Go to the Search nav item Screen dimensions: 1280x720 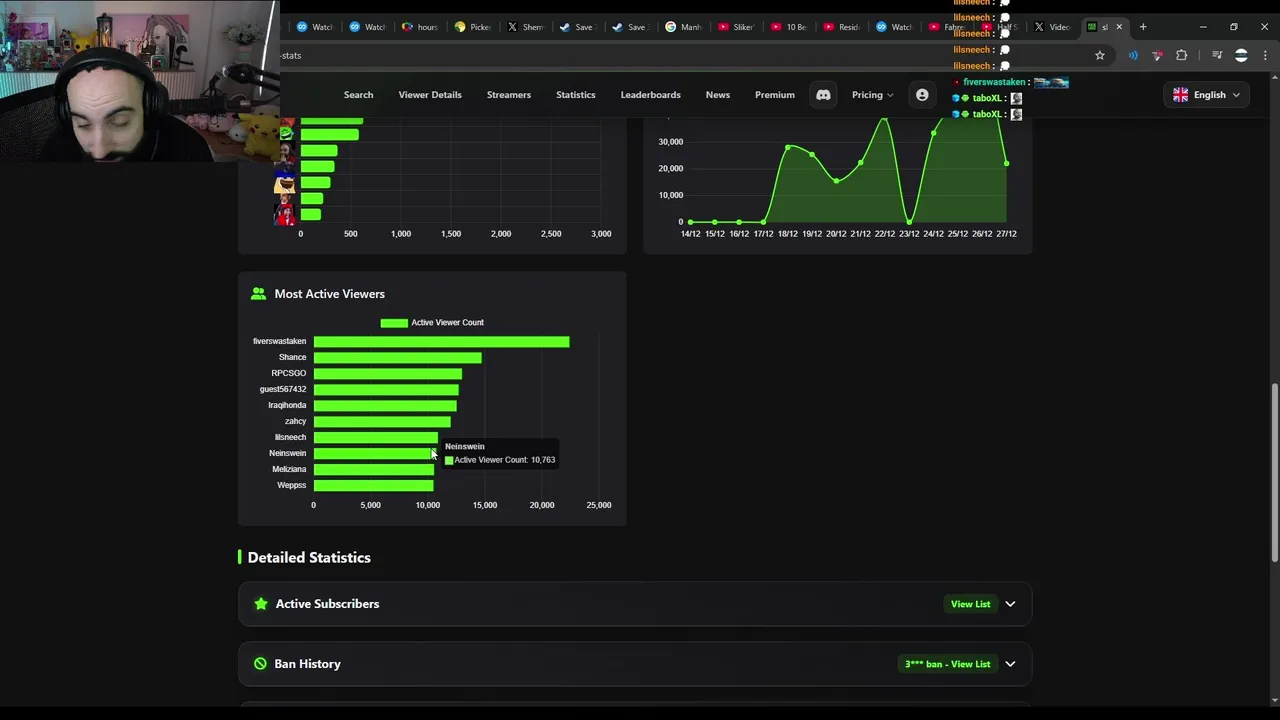[x=358, y=95]
